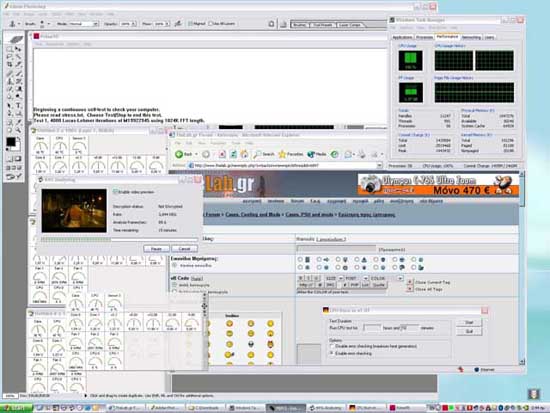Click the Internet Explorer Forward arrow

pos(206,154)
